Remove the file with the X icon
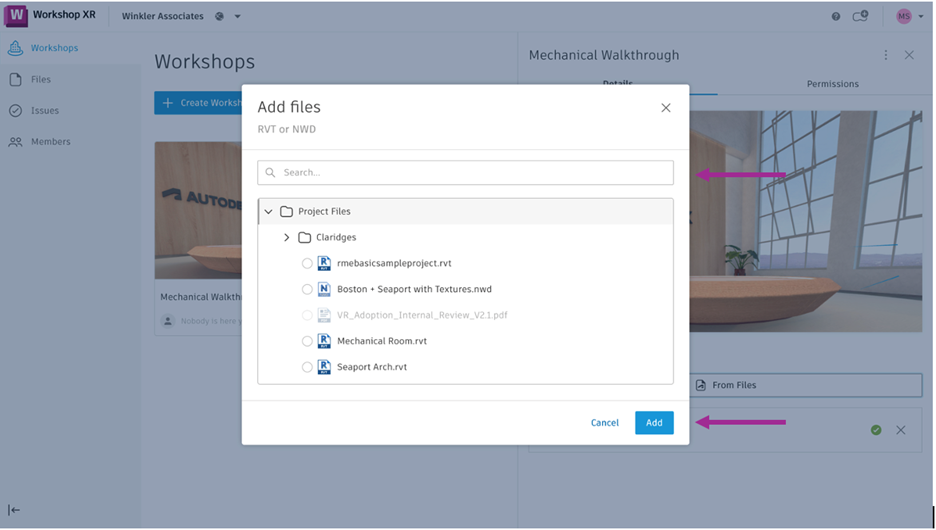The width and height of the screenshot is (936, 530). pos(901,430)
